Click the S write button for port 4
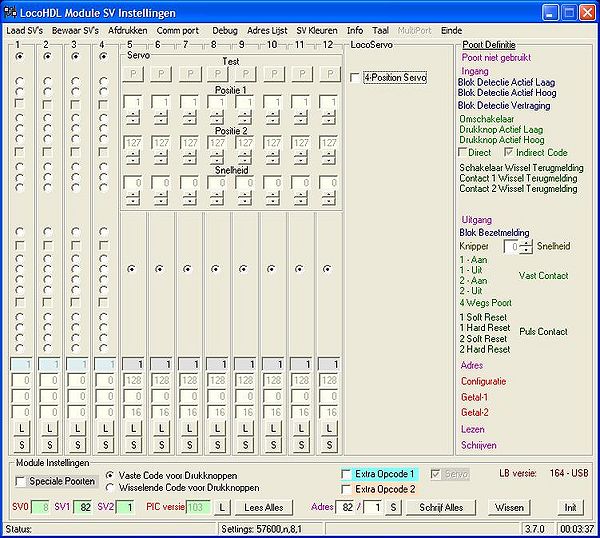 (106, 445)
